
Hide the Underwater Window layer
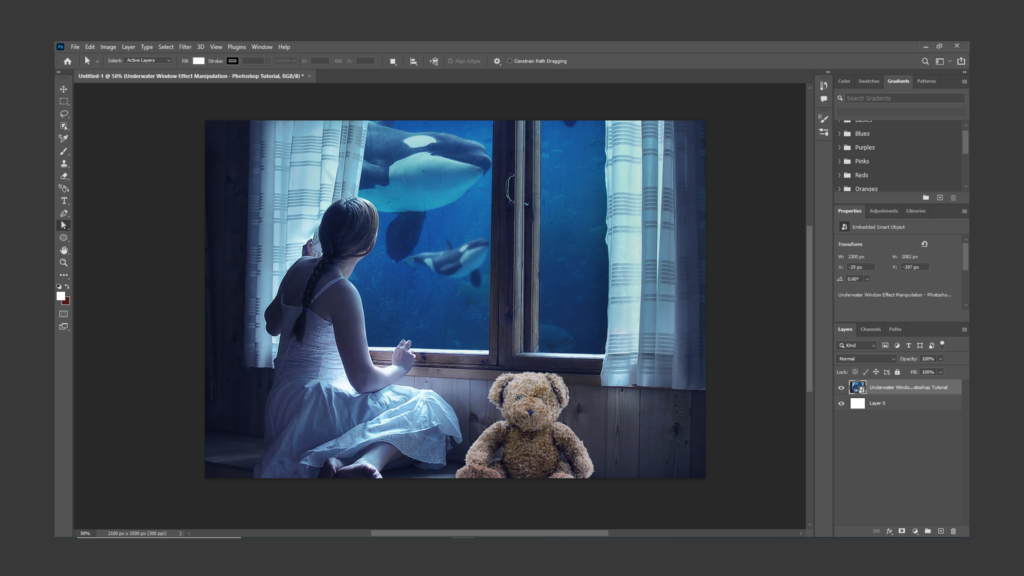point(841,387)
